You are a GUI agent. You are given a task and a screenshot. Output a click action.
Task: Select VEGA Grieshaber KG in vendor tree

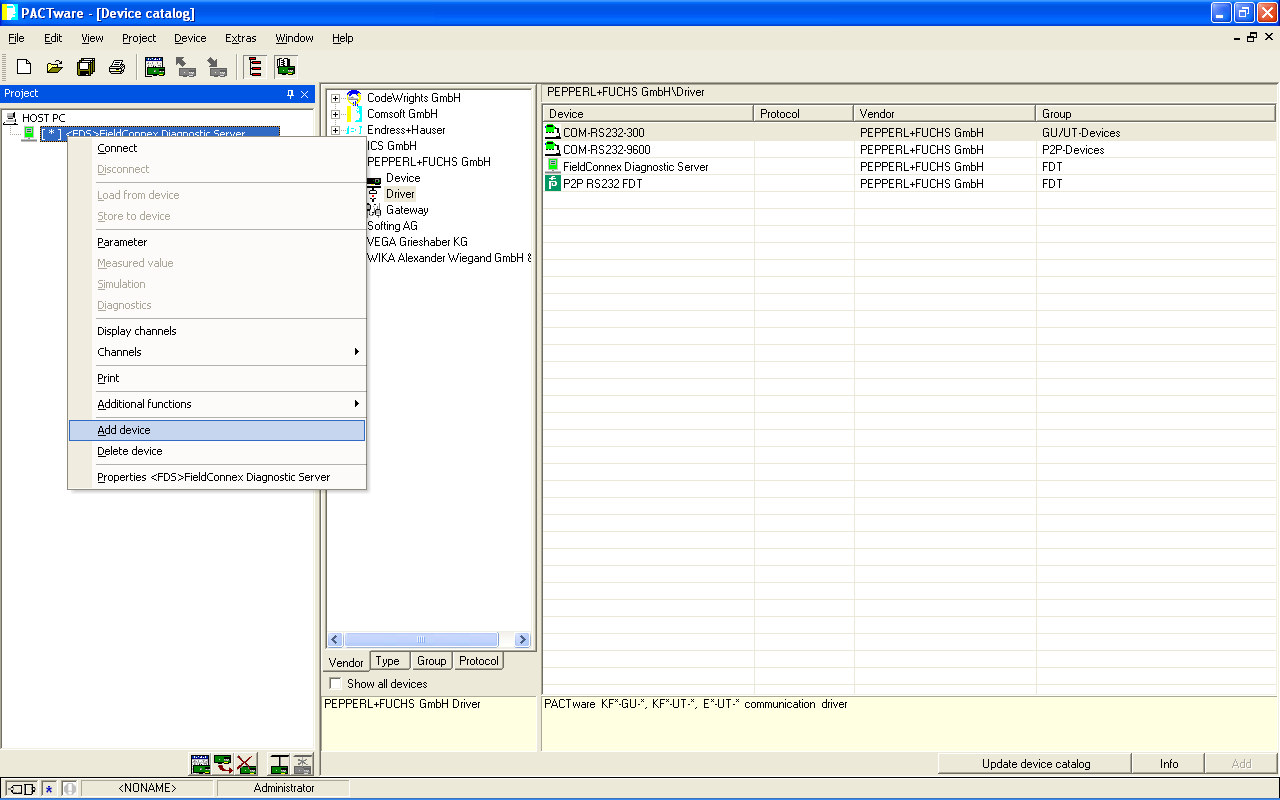(417, 242)
